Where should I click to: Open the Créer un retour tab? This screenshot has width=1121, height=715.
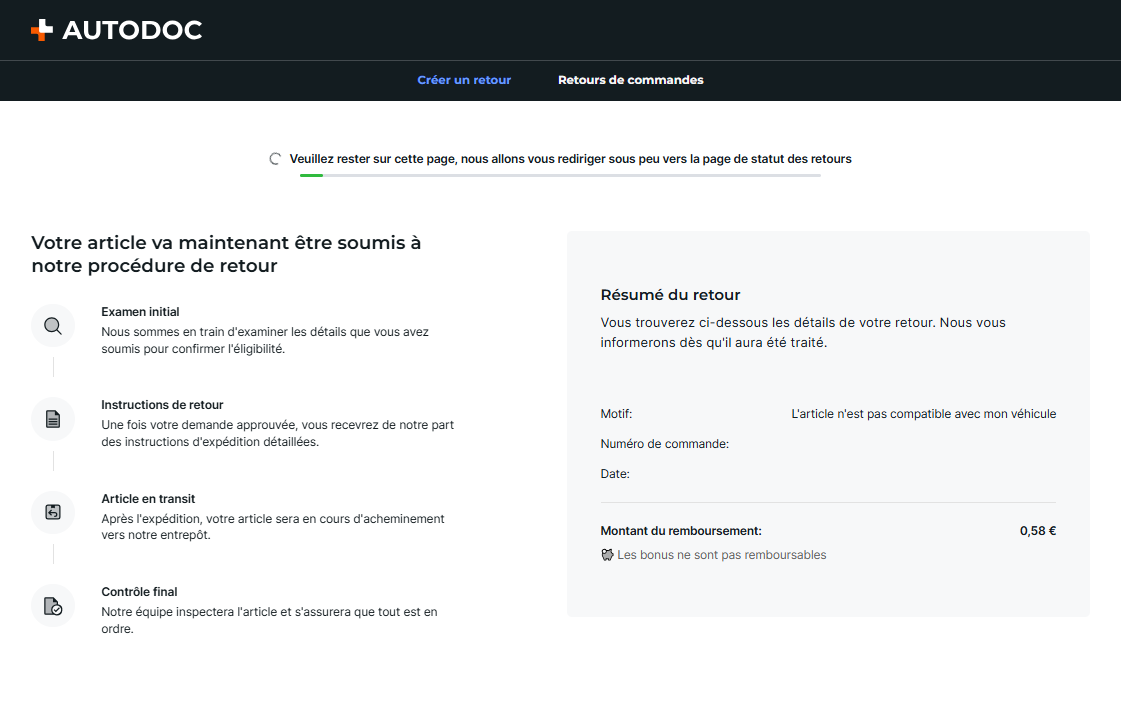pyautogui.click(x=464, y=80)
